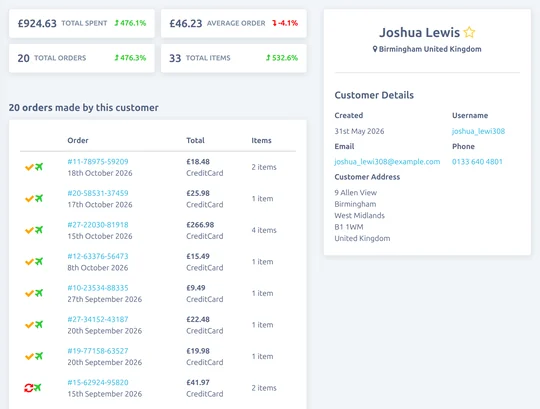This screenshot has width=540, height=409.
Task: Open order #27-22030-81918
Action: 98,225
